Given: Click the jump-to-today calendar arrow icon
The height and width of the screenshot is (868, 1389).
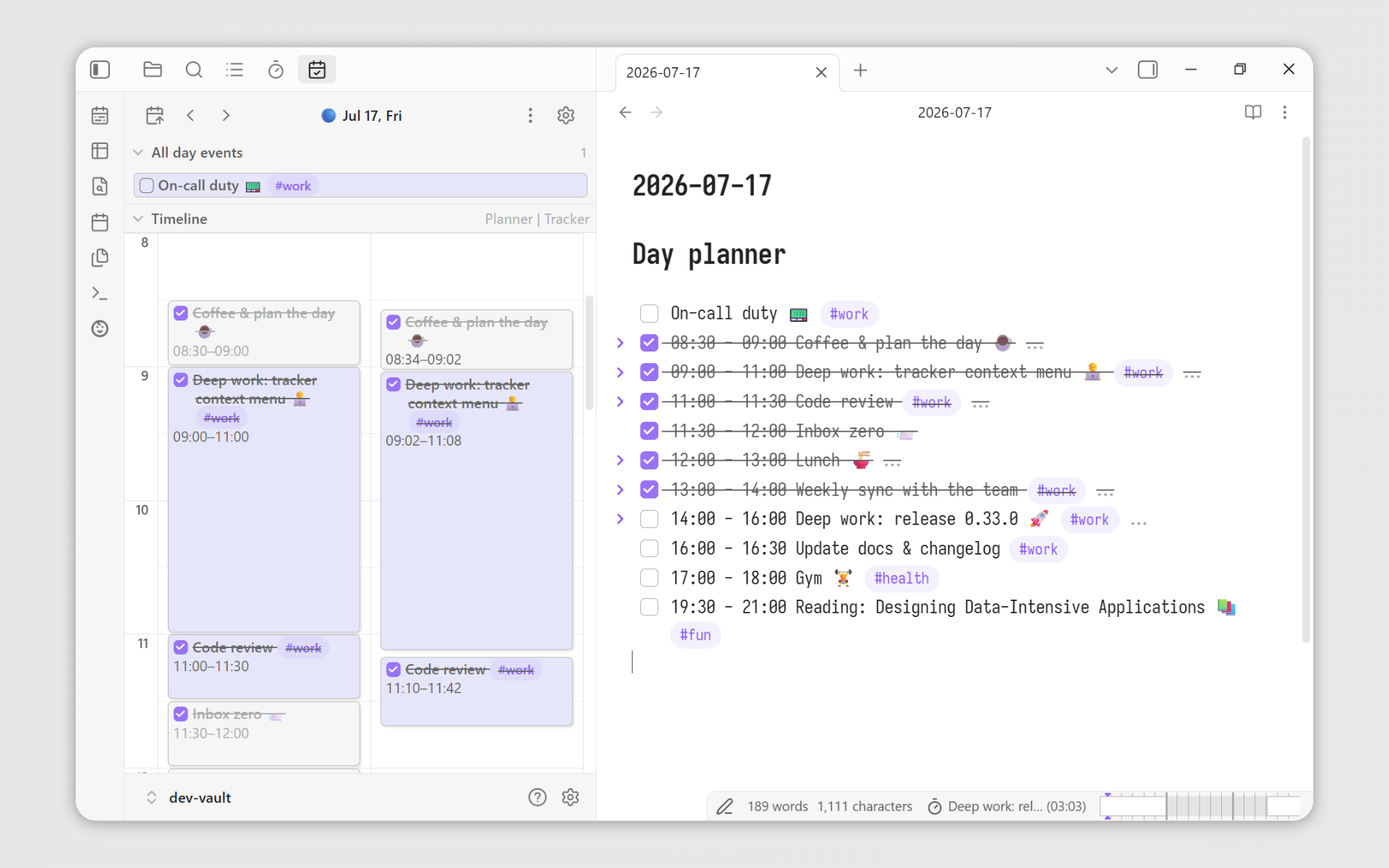Looking at the screenshot, I should [x=155, y=115].
